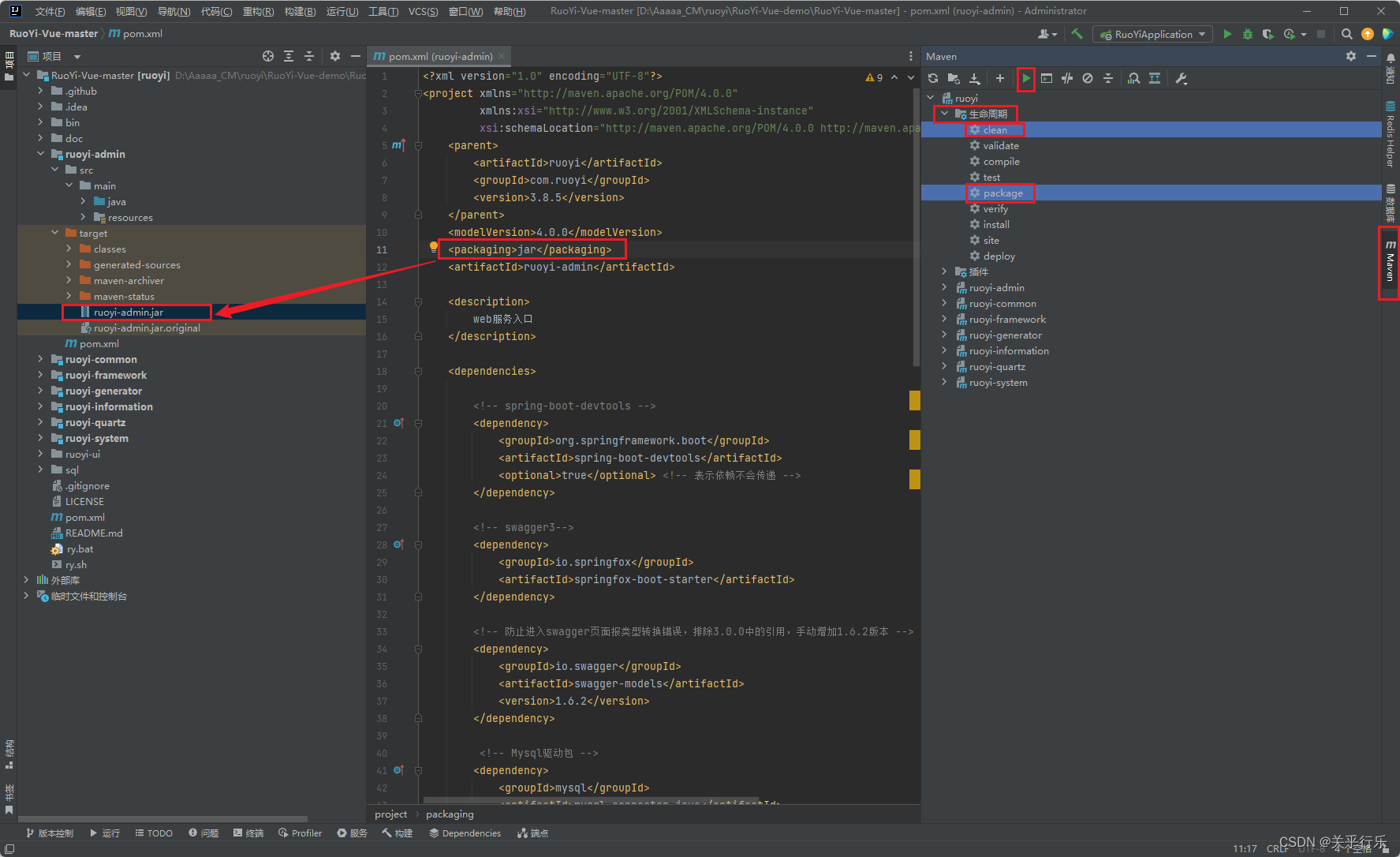Screen dimensions: 1400x857
Task: Expand the External Libraries node
Action: [x=26, y=580]
